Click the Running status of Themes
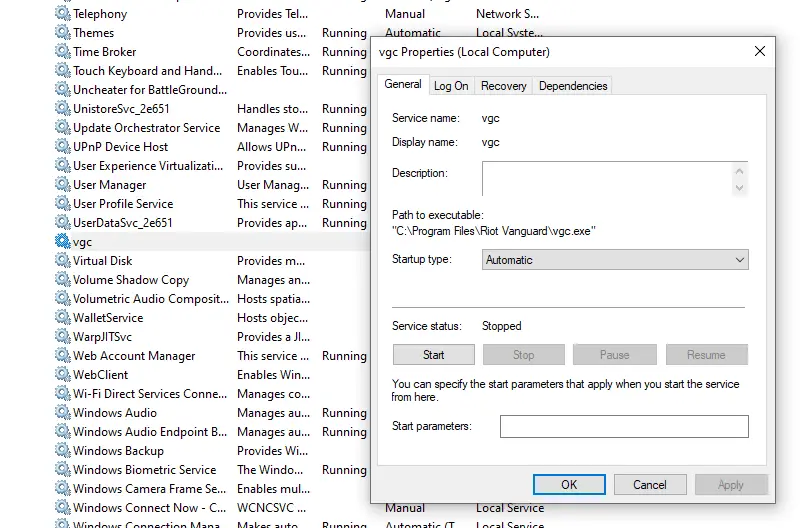 [x=344, y=33]
